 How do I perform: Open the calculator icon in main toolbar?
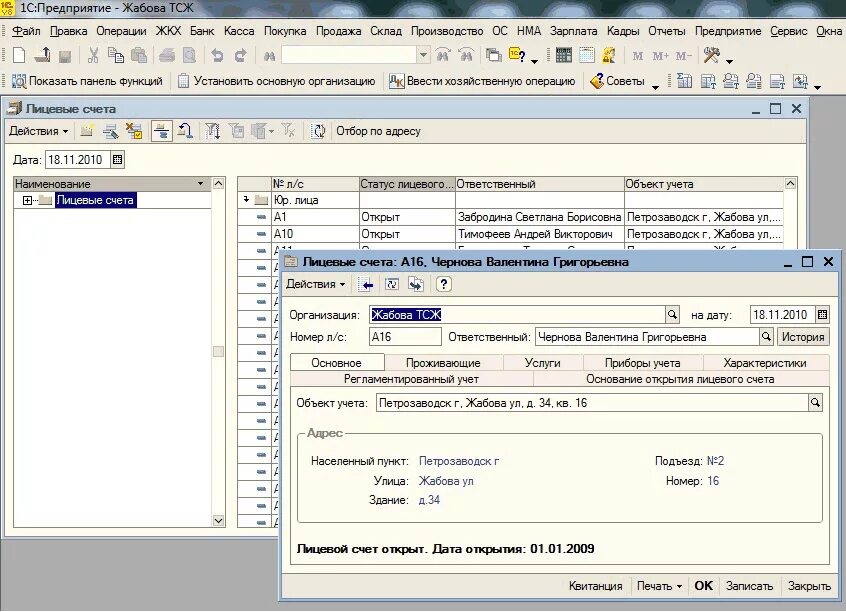click(563, 55)
